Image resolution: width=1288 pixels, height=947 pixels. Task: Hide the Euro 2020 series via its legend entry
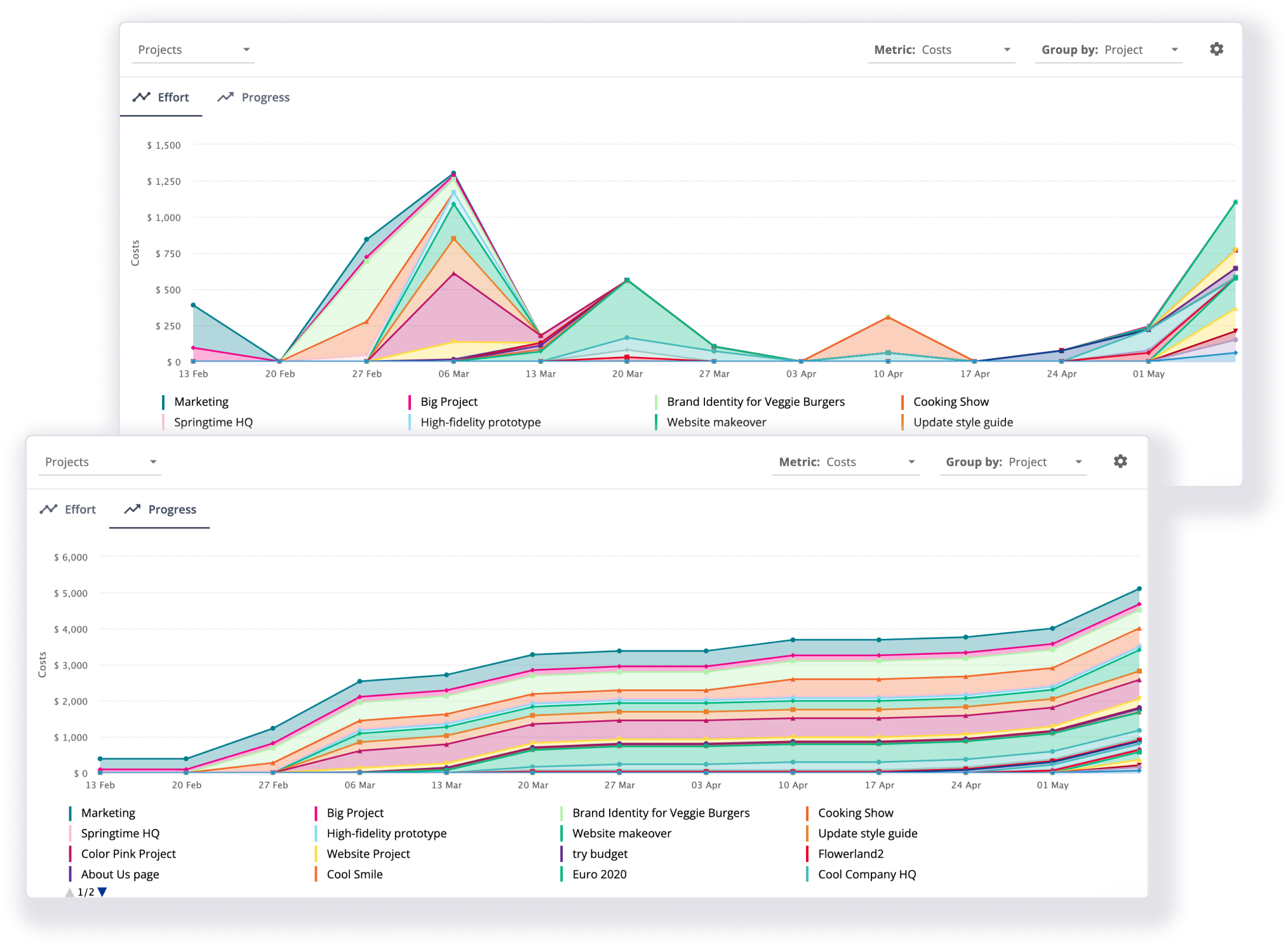(598, 874)
